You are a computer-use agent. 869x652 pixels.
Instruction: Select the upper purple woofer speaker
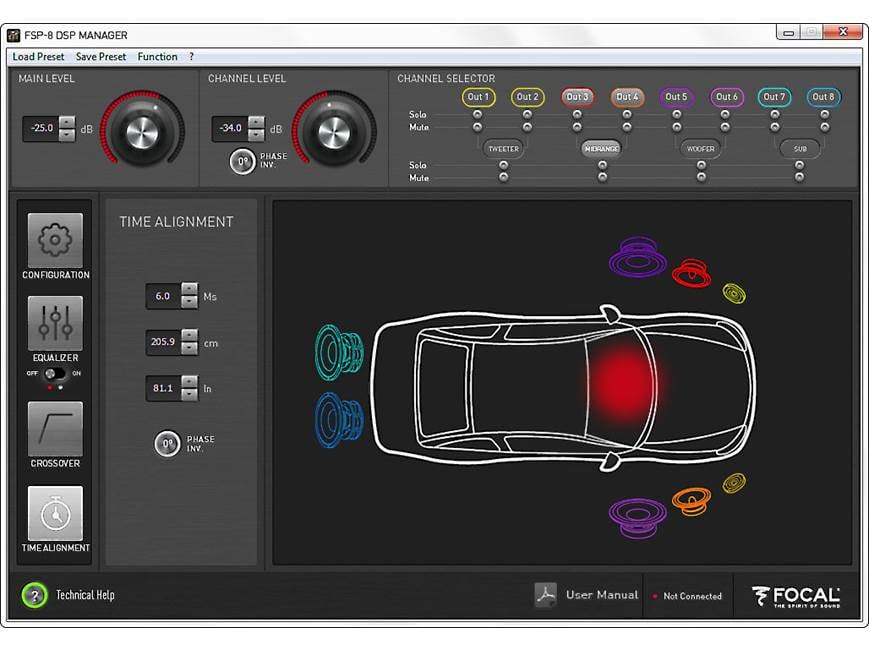click(x=638, y=257)
